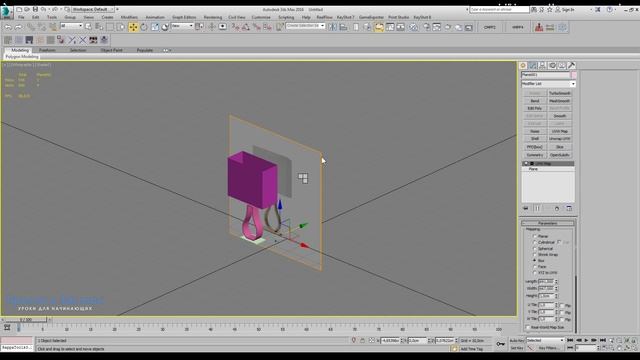Click the Align tool icon
The height and width of the screenshot is (360, 640).
[343, 27]
